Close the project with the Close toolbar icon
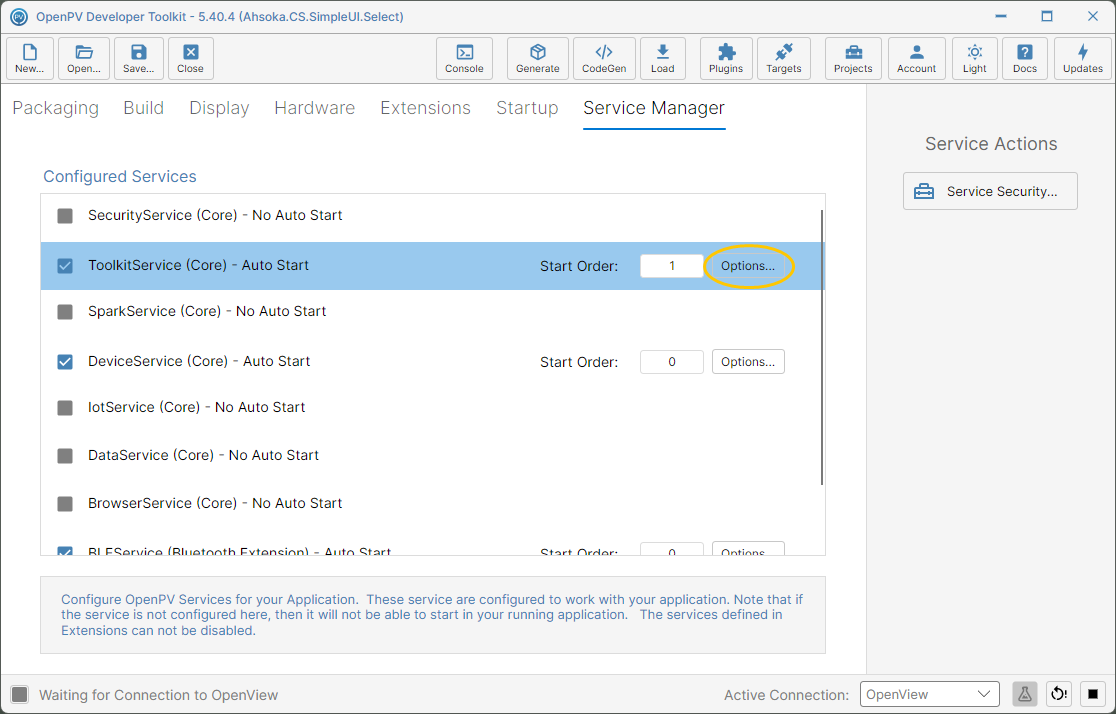Viewport: 1116px width, 714px height. click(x=190, y=58)
